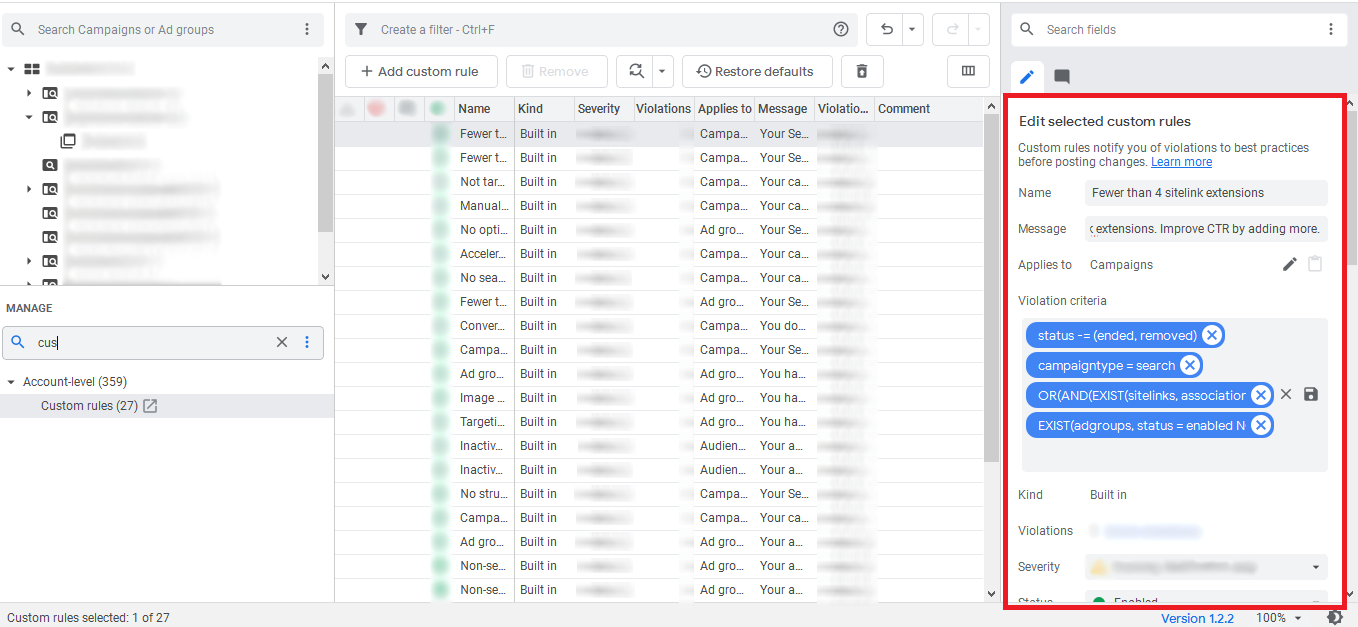Viewport: 1358px width, 627px height.
Task: Open the Learn more link
Action: tap(1181, 162)
